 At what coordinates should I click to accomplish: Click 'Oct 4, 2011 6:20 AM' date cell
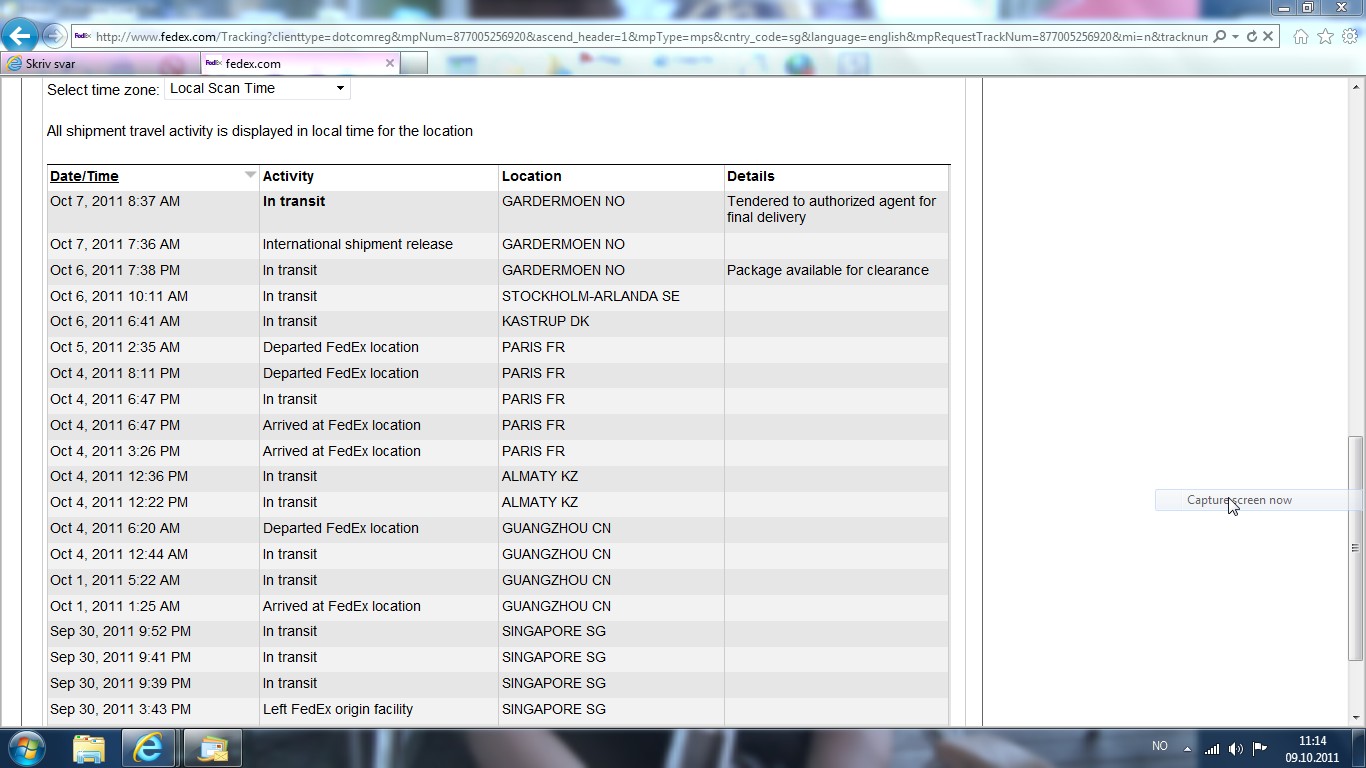[x=115, y=528]
